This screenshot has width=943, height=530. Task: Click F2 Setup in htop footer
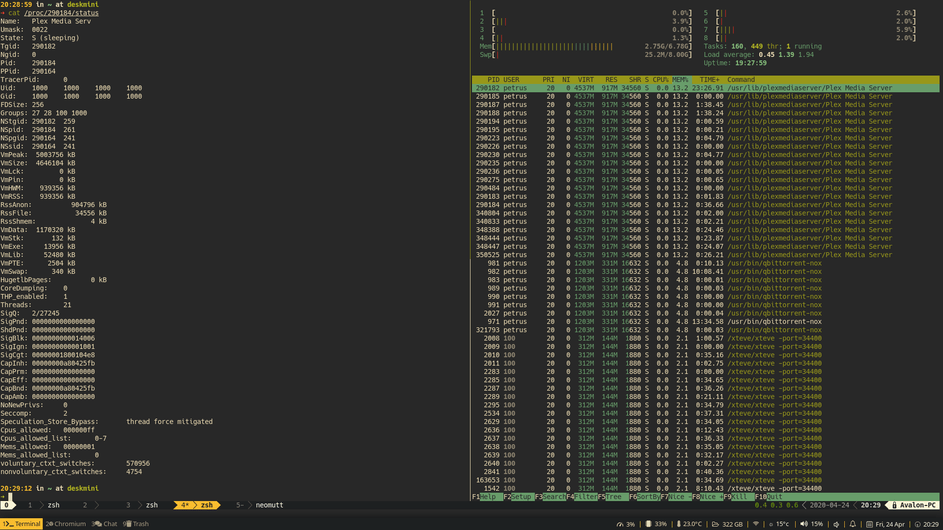(518, 497)
